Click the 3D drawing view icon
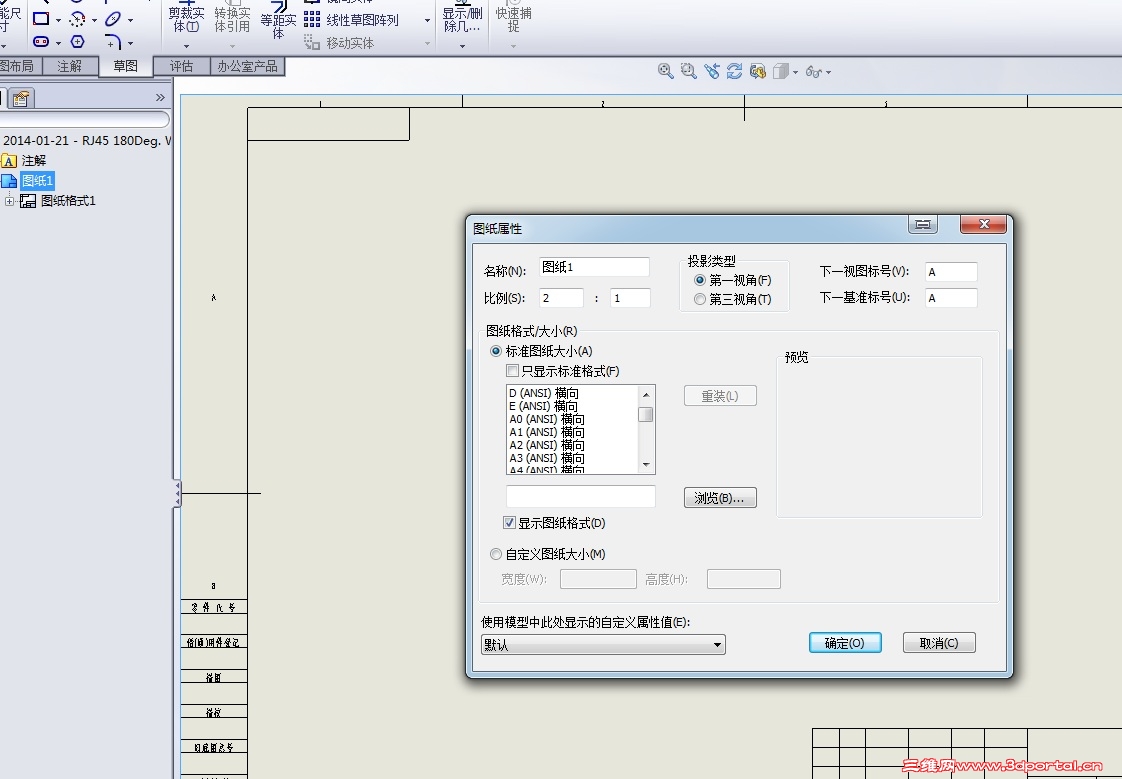1122x779 pixels. 758,71
